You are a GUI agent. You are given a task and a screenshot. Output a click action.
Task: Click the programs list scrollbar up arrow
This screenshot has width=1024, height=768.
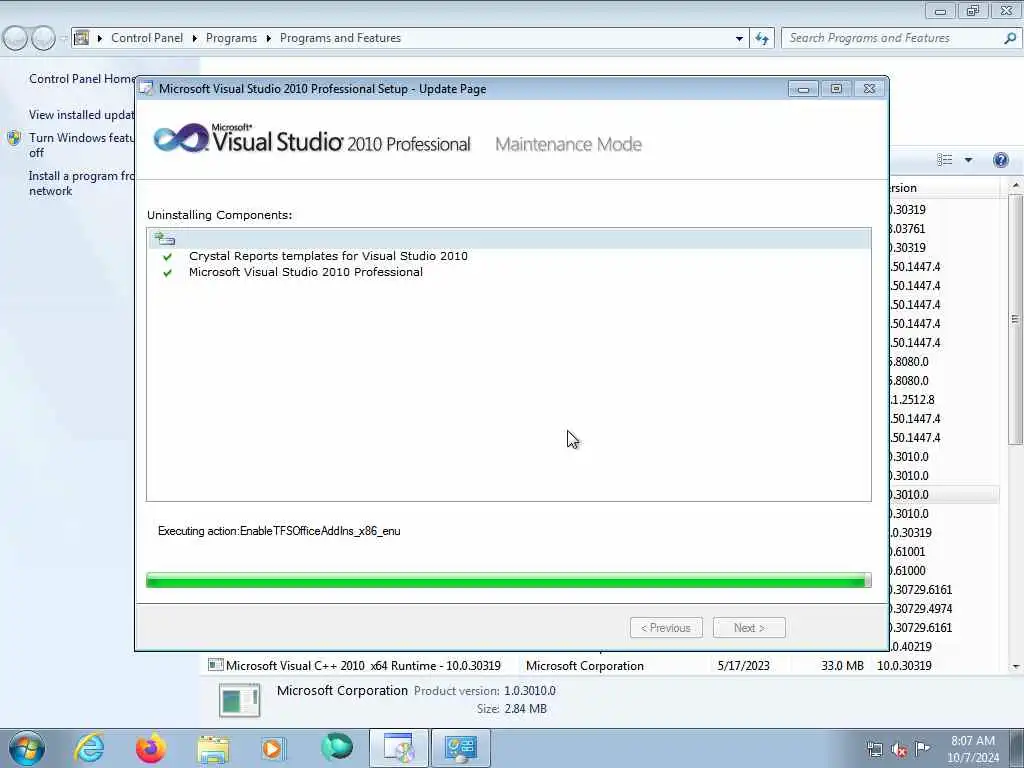[x=1016, y=187]
